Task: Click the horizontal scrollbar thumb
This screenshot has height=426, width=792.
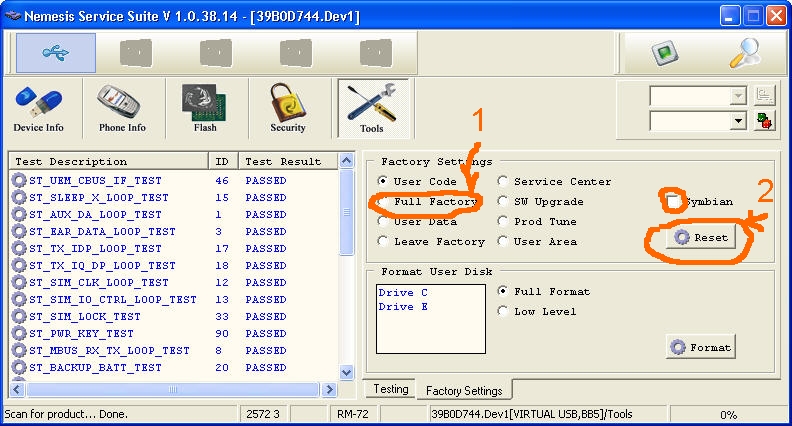Action: pos(173,389)
